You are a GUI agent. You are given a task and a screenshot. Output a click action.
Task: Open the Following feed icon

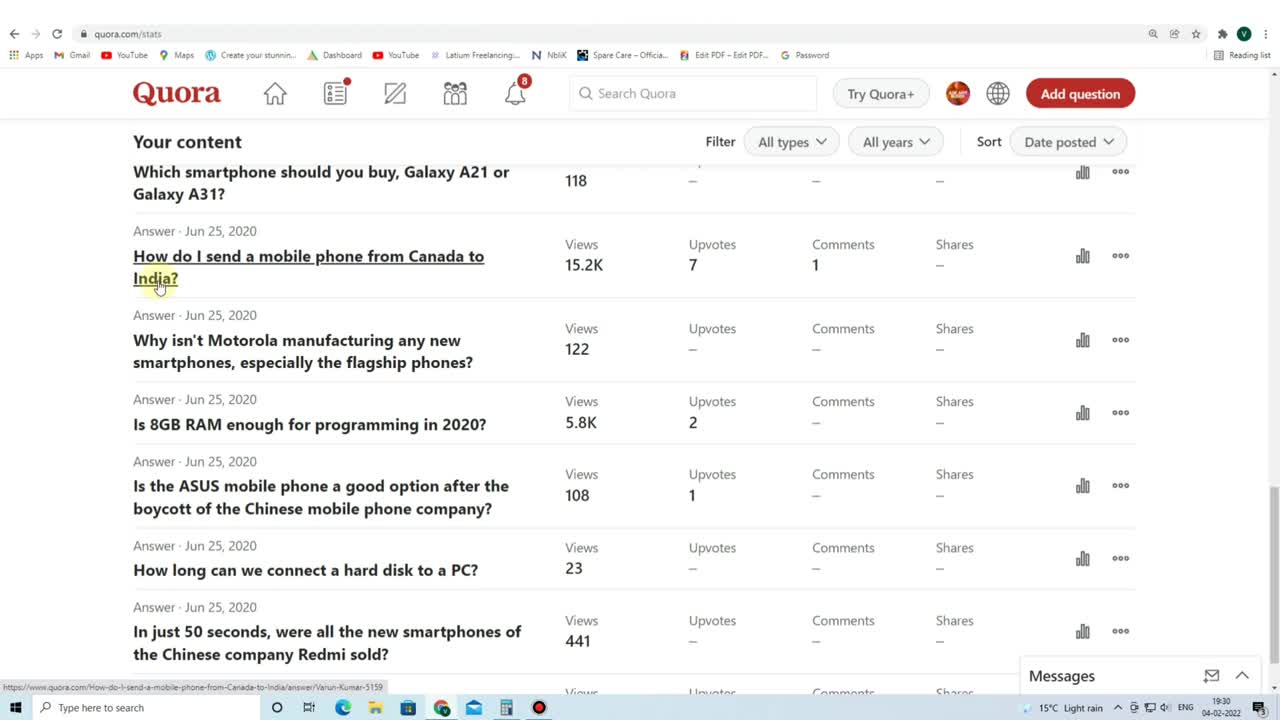coord(335,93)
